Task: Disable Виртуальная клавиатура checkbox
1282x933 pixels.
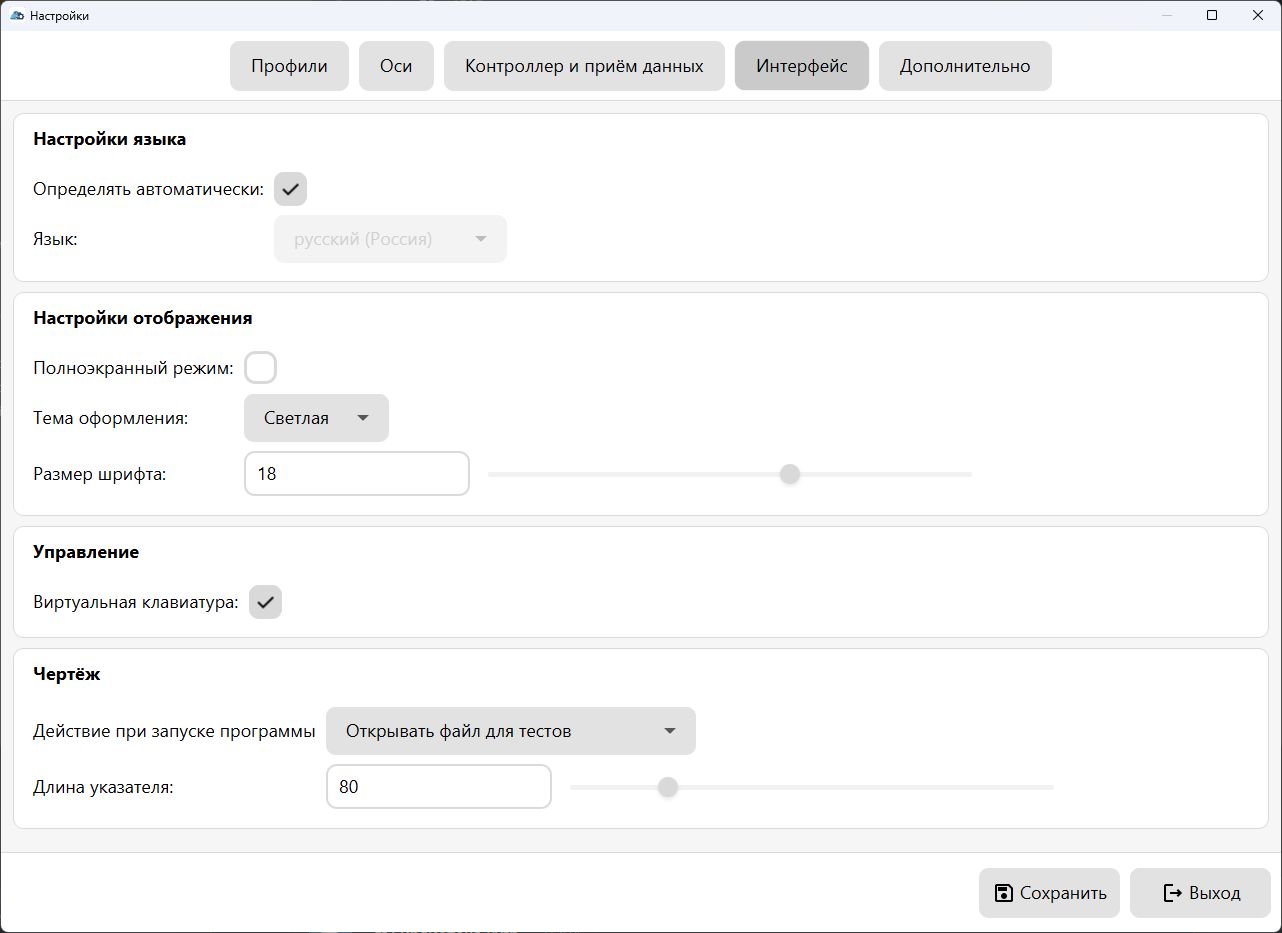Action: (265, 602)
